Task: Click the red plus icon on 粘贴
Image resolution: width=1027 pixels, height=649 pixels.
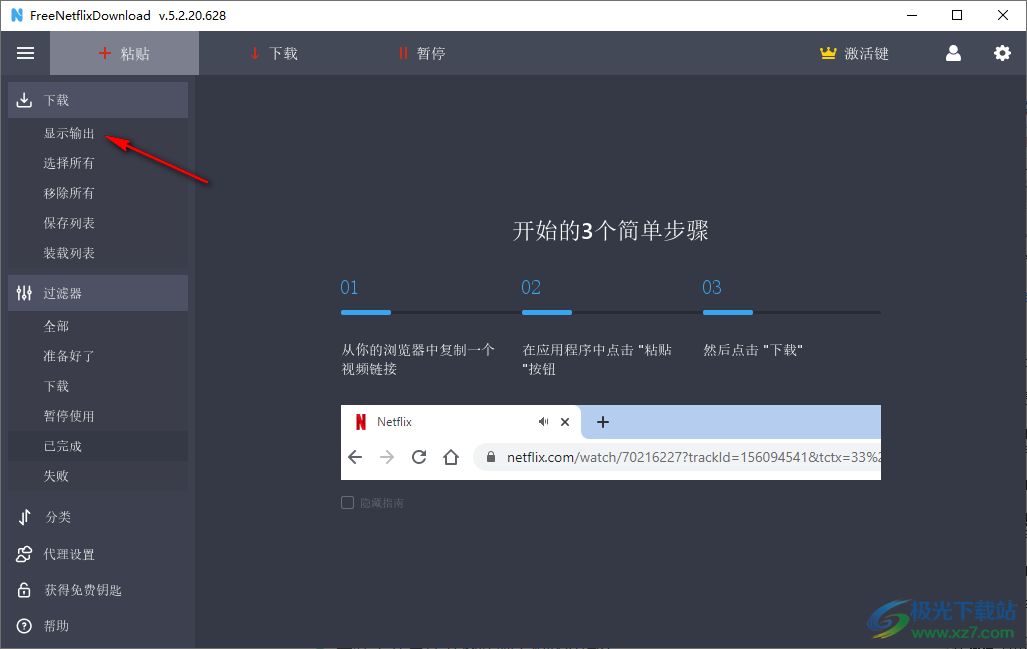Action: (105, 53)
